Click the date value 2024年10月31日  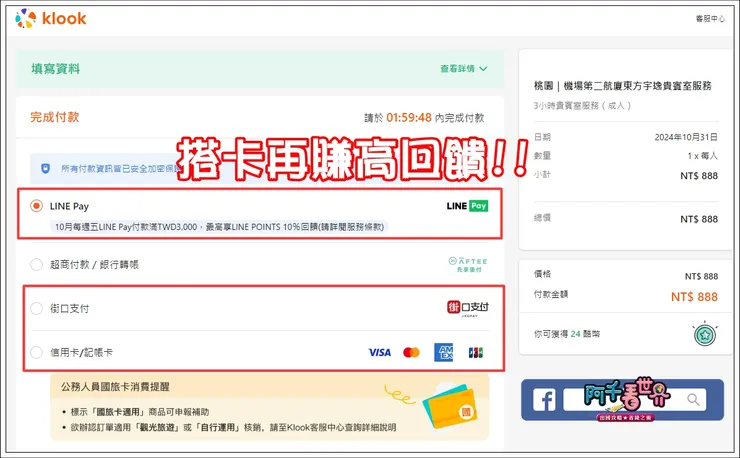tap(686, 137)
